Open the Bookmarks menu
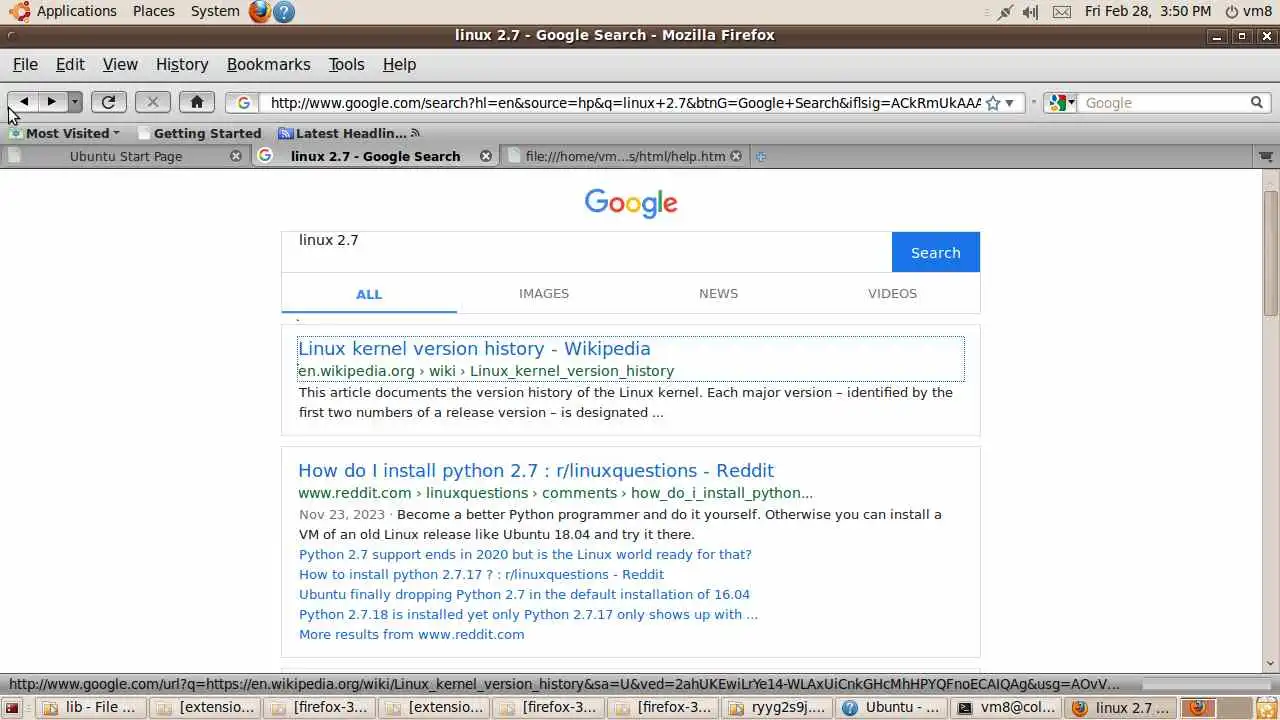 [269, 64]
